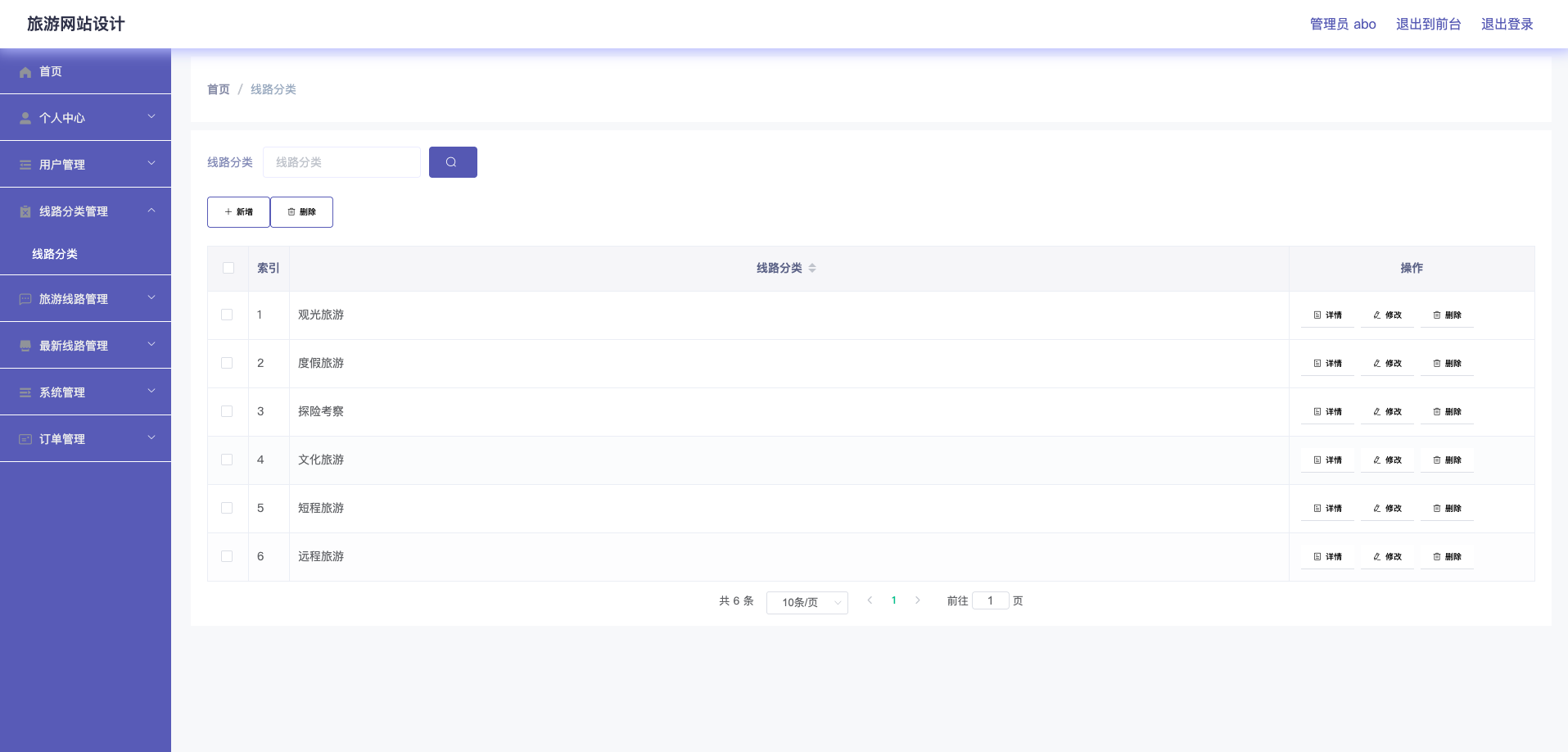Click the icon beside 最新线路管理
The image size is (1568, 752).
point(25,346)
